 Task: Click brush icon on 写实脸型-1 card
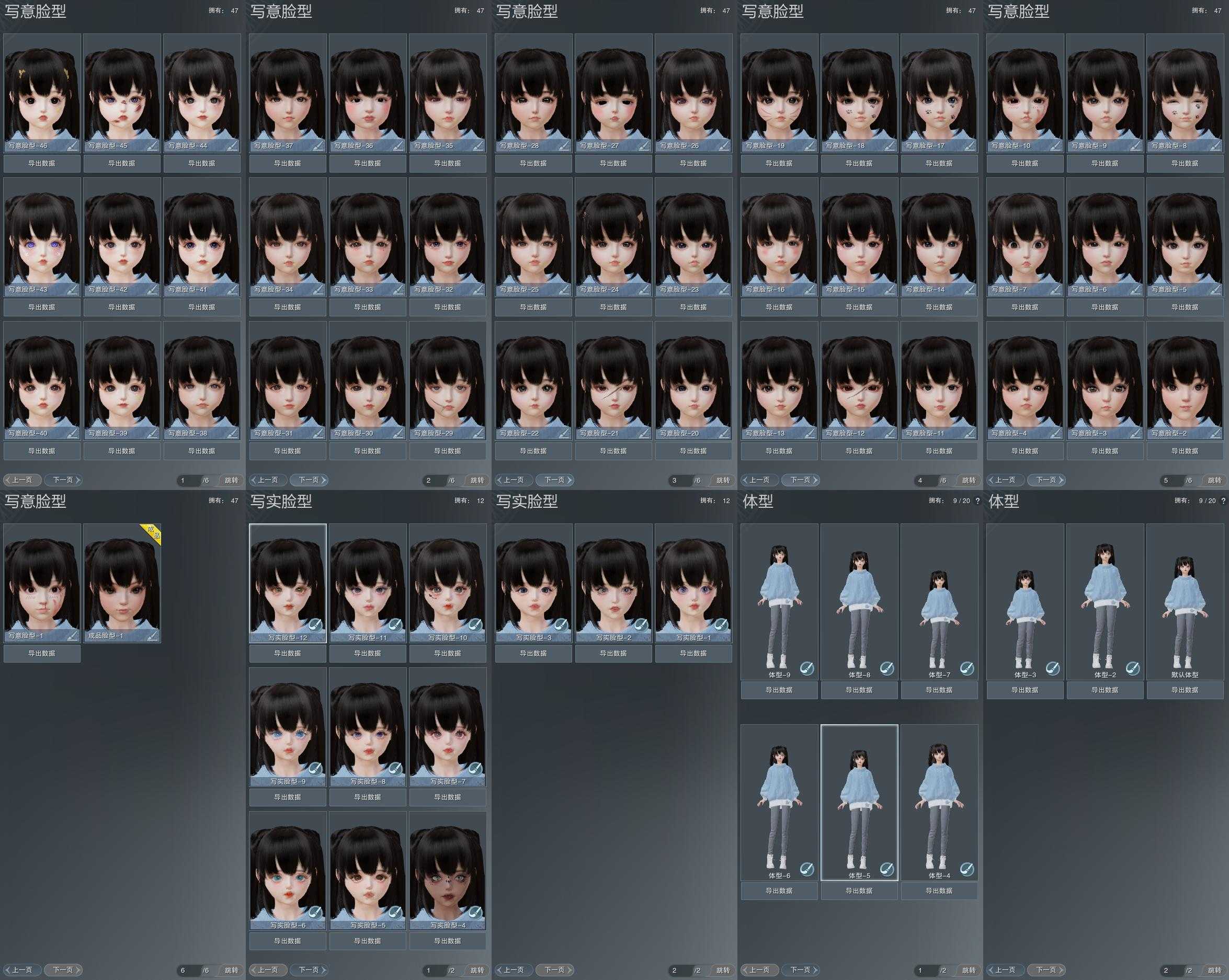721,626
